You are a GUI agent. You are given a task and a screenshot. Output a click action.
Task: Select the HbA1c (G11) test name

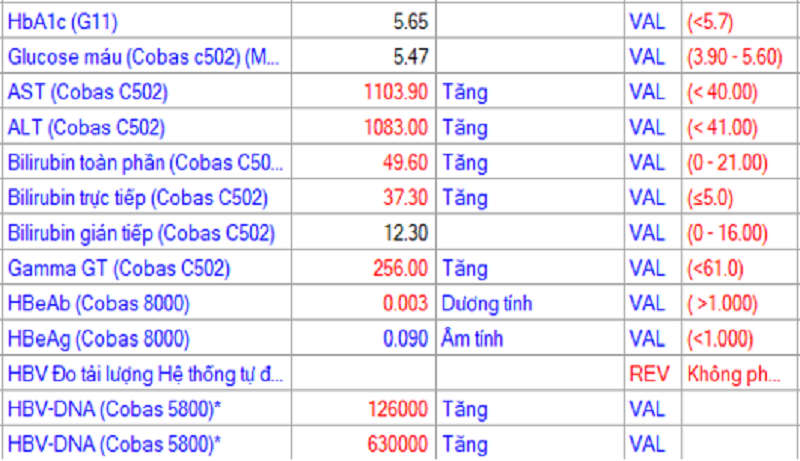click(68, 19)
